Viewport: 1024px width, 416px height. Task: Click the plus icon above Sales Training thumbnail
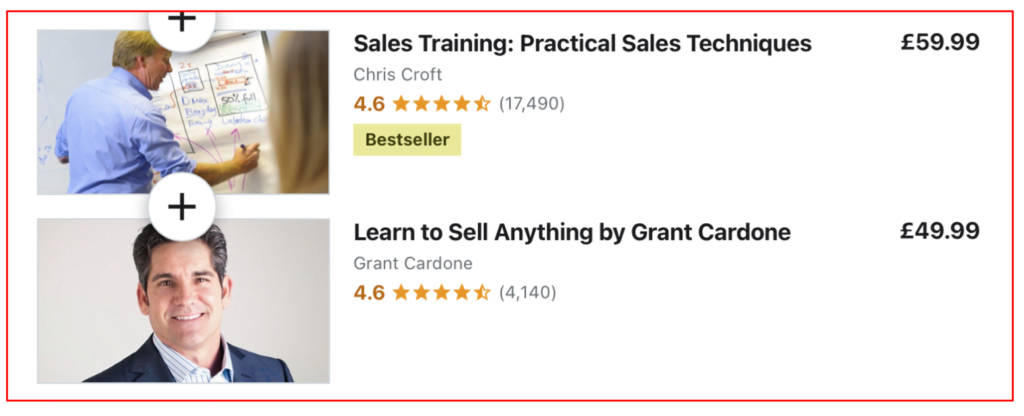click(181, 22)
